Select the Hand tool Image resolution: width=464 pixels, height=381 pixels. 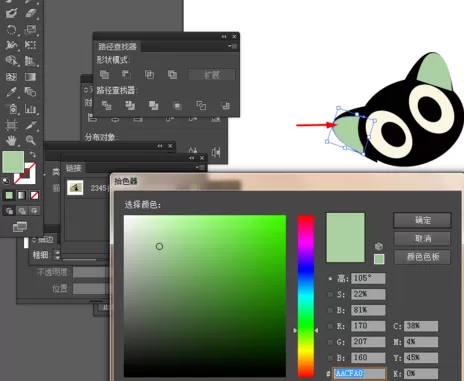coord(11,140)
